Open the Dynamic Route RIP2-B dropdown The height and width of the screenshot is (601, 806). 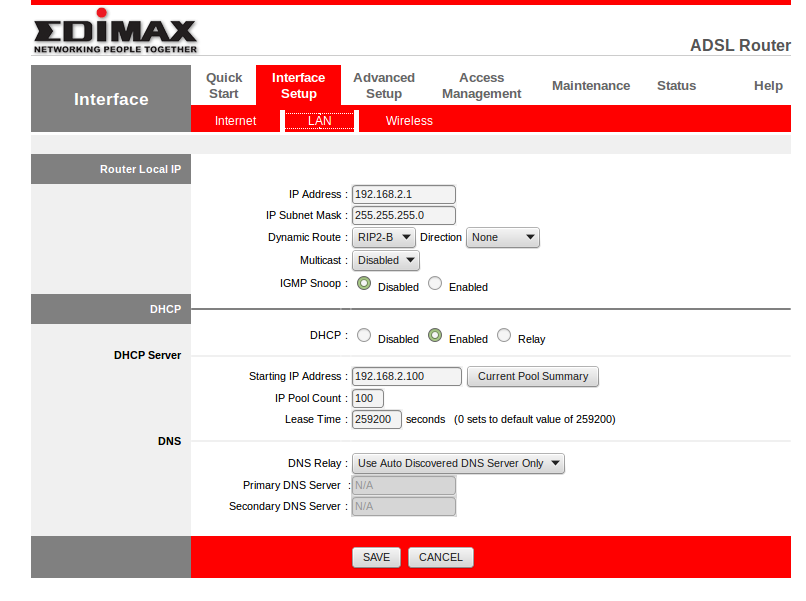(383, 237)
